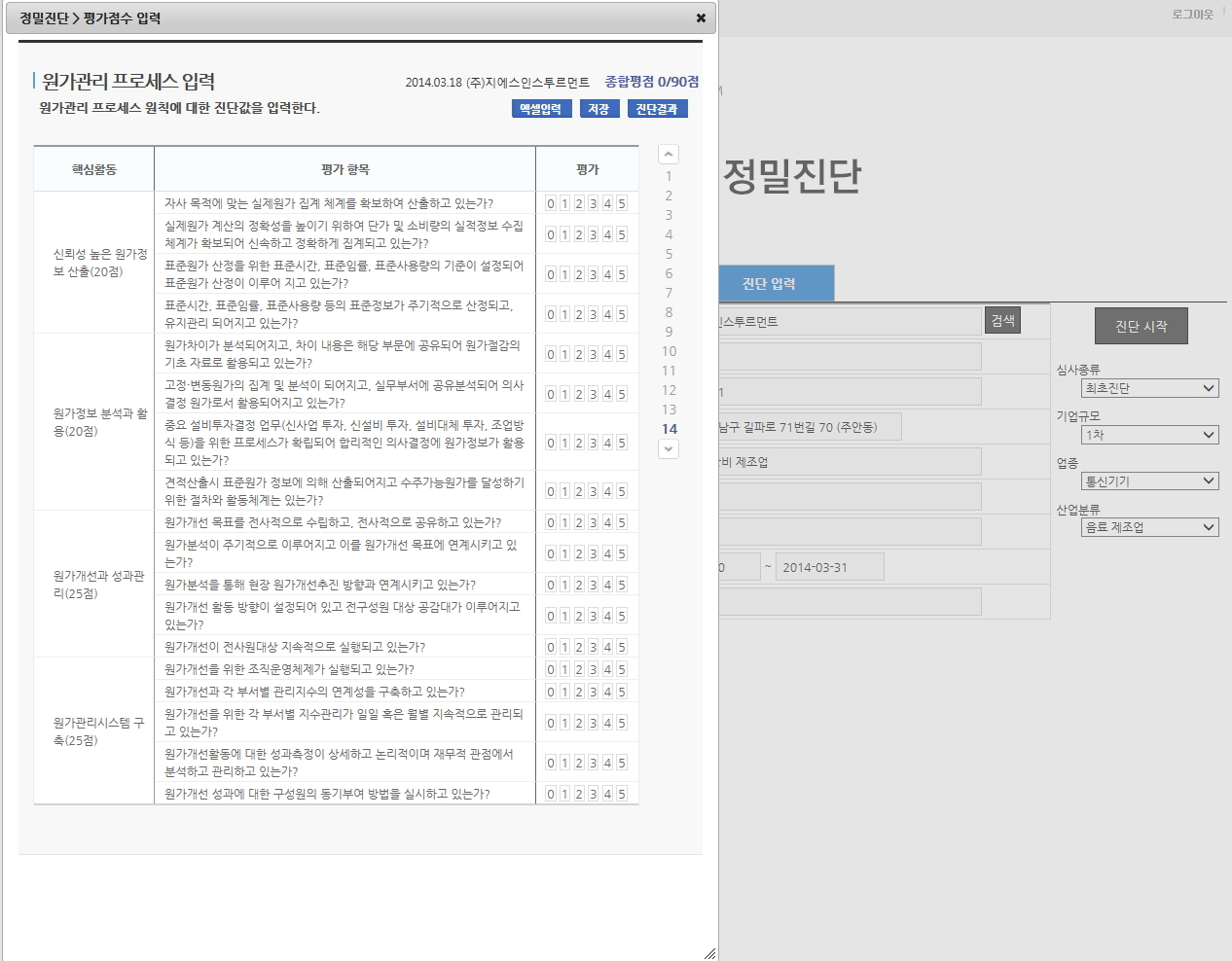Select score 0 for the last evaluation question

click(551, 794)
